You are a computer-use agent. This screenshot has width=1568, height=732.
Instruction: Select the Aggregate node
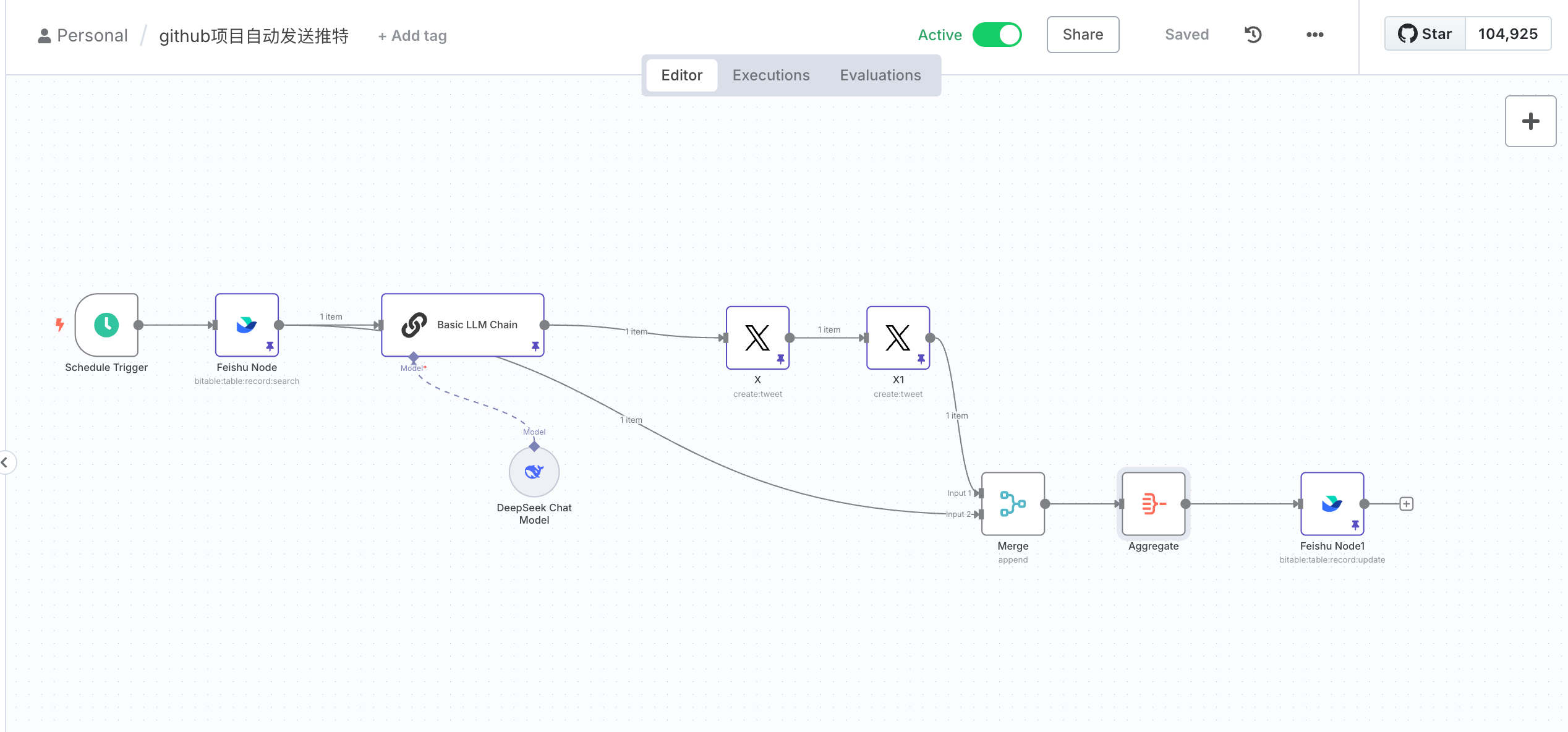click(1153, 504)
